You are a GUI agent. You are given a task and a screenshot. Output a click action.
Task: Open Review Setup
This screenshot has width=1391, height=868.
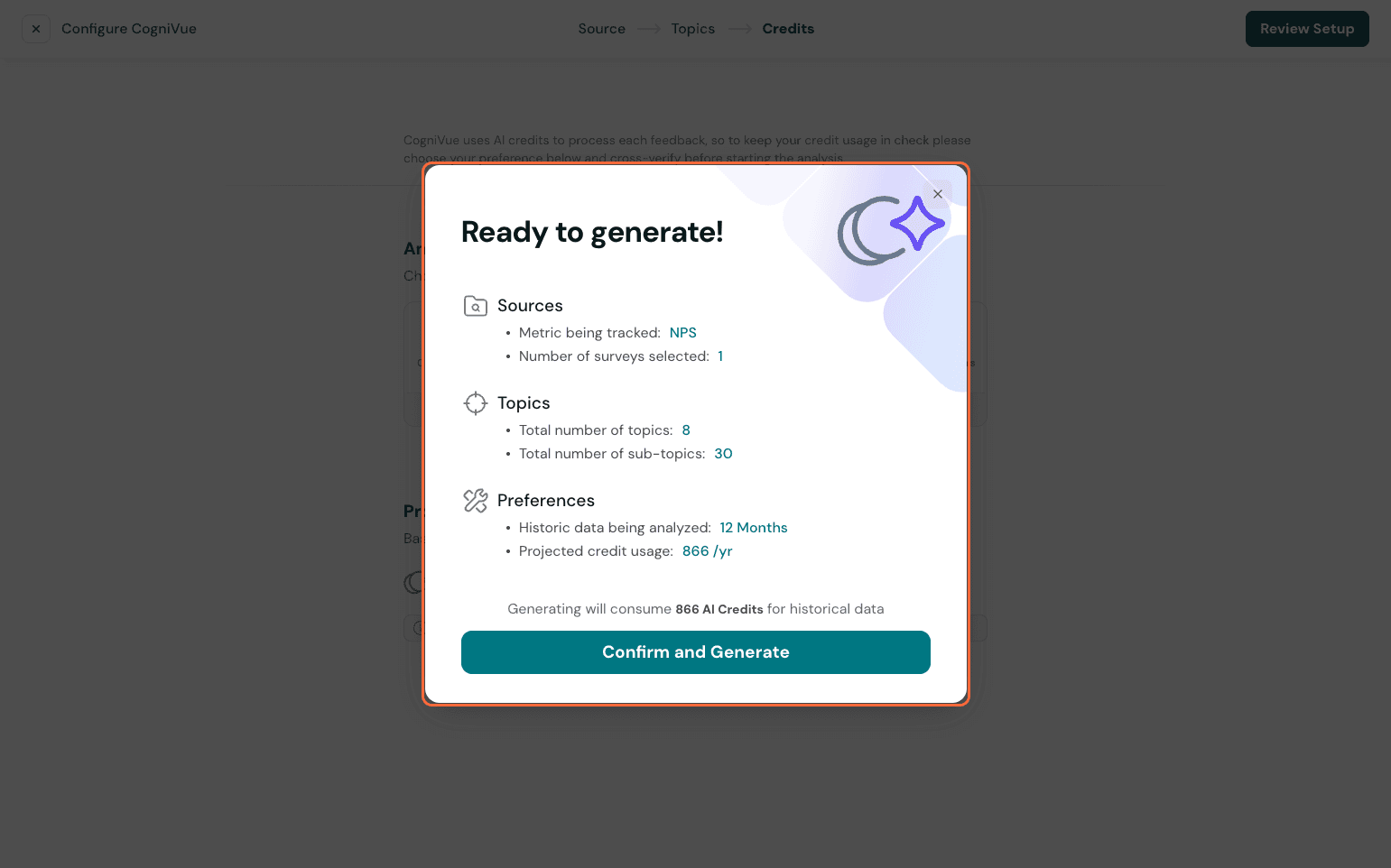coord(1306,29)
